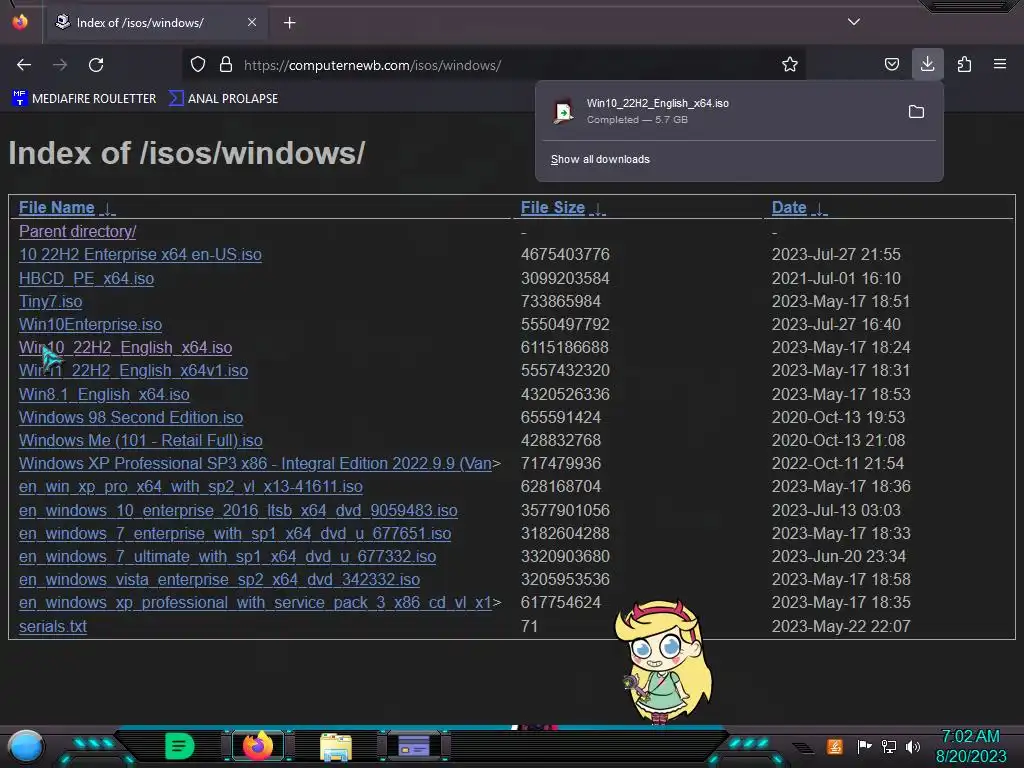Open the purple window app on taskbar
The image size is (1024, 768).
pos(414,746)
